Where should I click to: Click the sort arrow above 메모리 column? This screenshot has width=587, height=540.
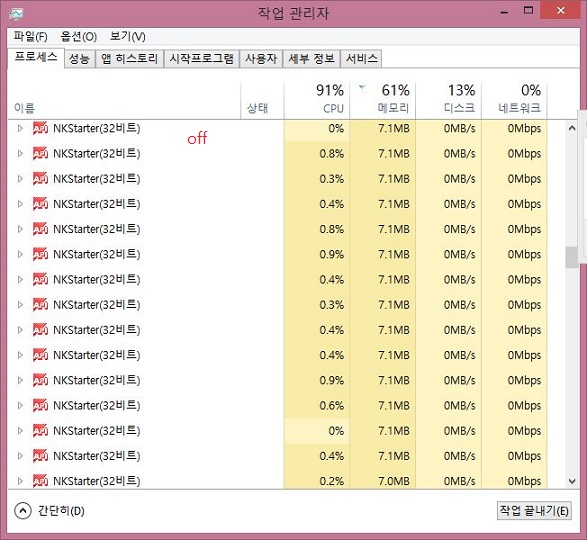362,87
